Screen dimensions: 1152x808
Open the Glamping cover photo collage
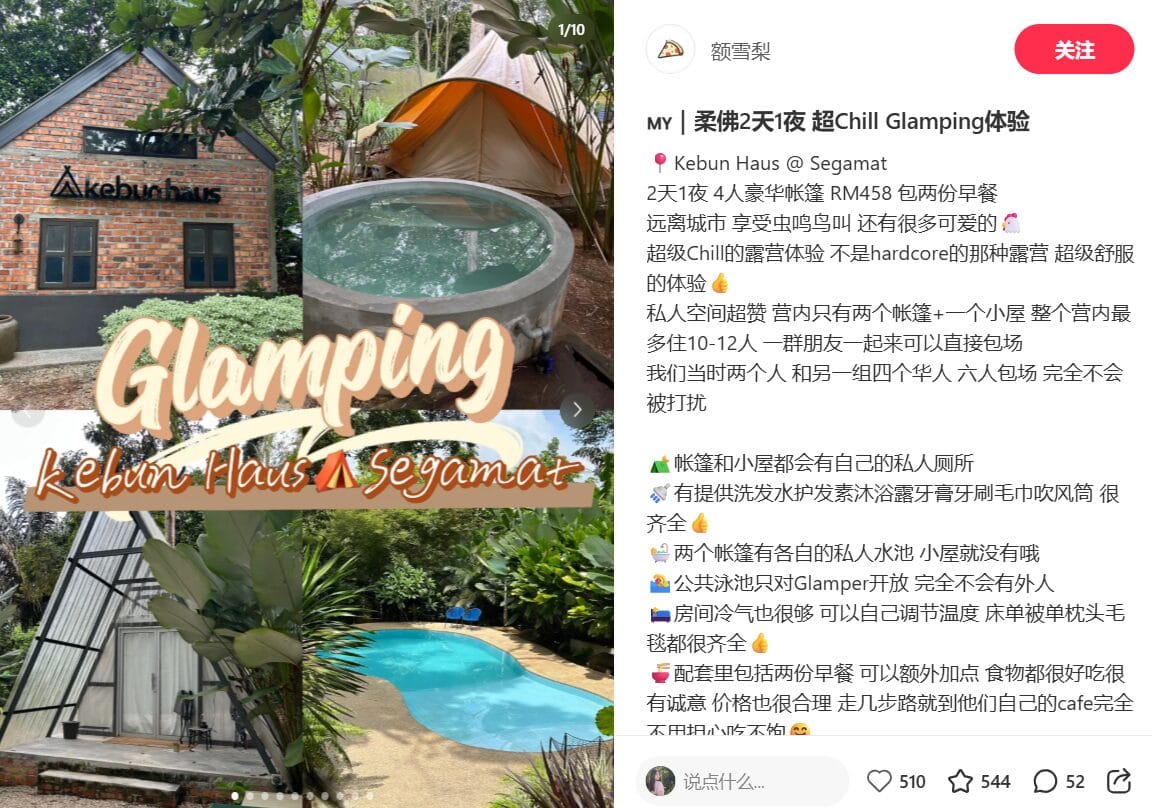(306, 404)
